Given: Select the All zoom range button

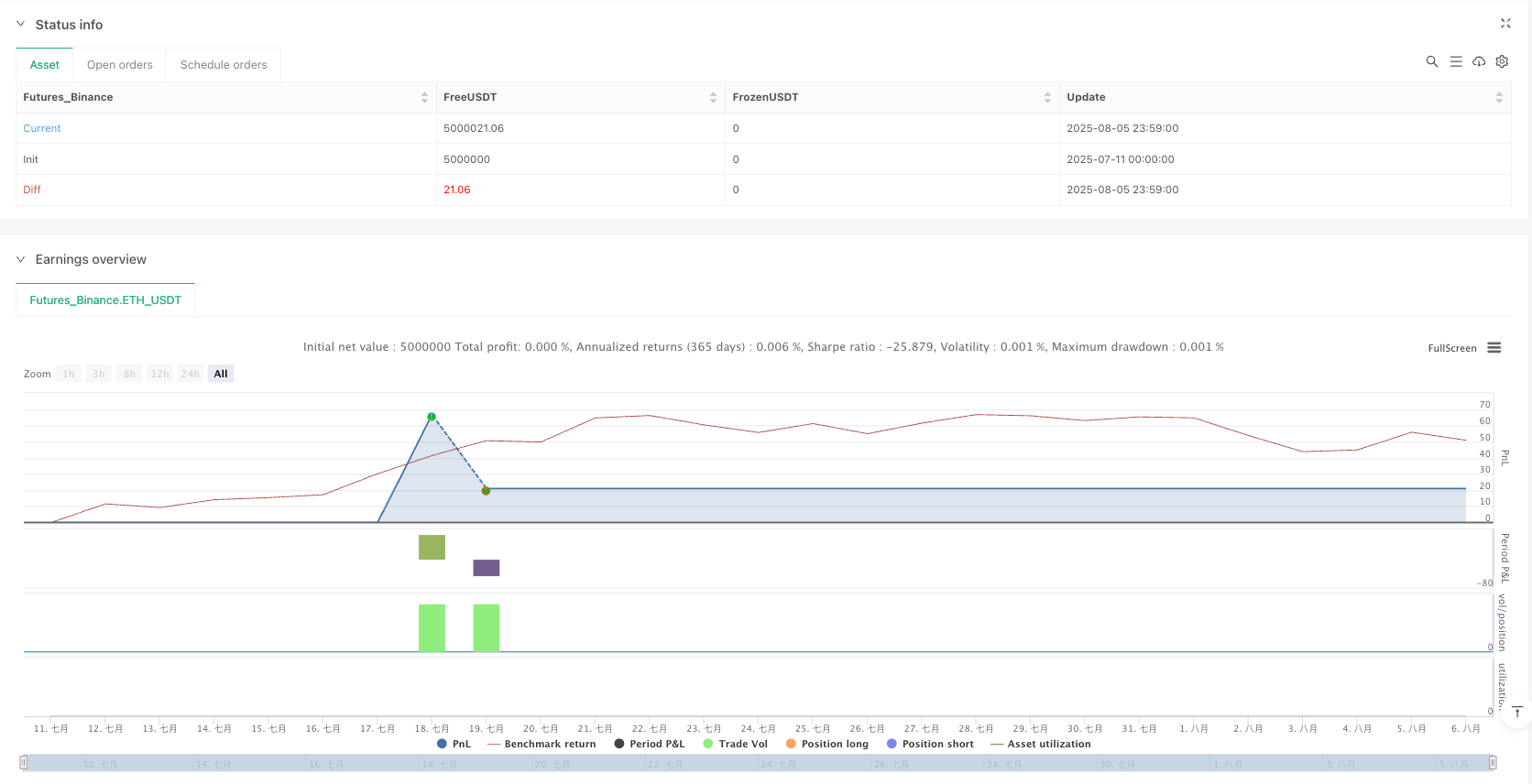Looking at the screenshot, I should pos(221,374).
